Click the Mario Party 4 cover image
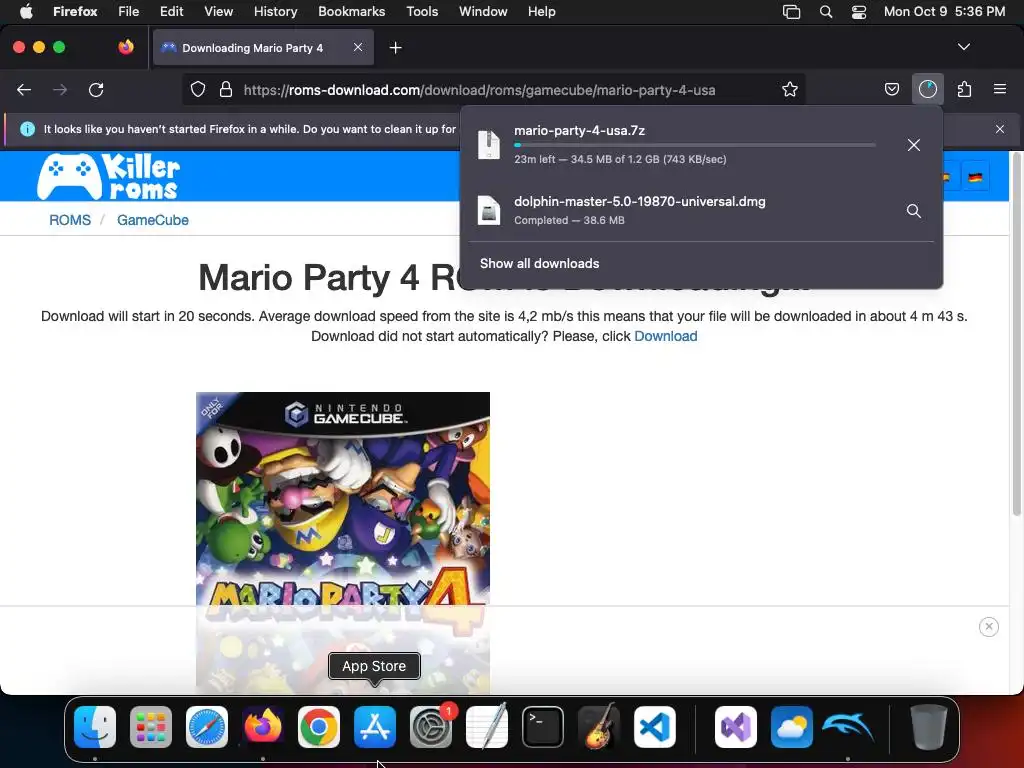Image resolution: width=1024 pixels, height=768 pixels. pos(343,542)
